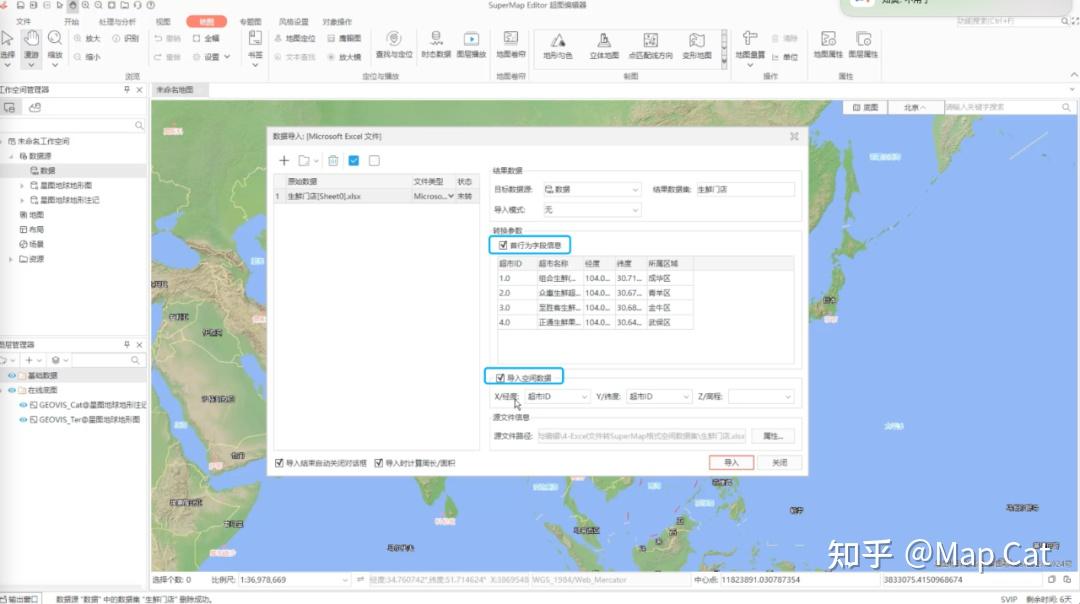Launch the 查找与定位 find and locate tool

pos(394,45)
